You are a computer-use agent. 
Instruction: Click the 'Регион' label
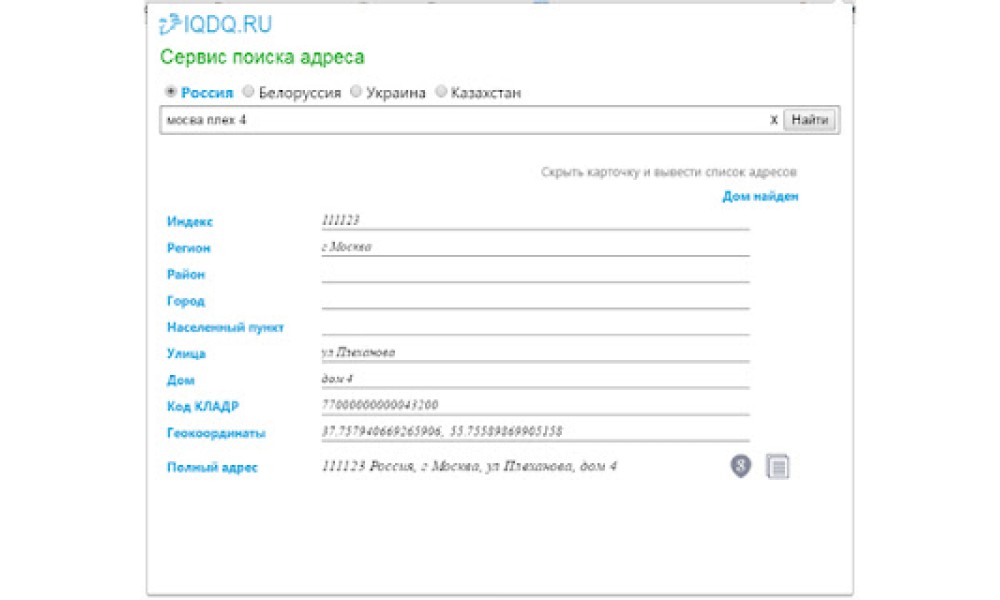coord(188,248)
